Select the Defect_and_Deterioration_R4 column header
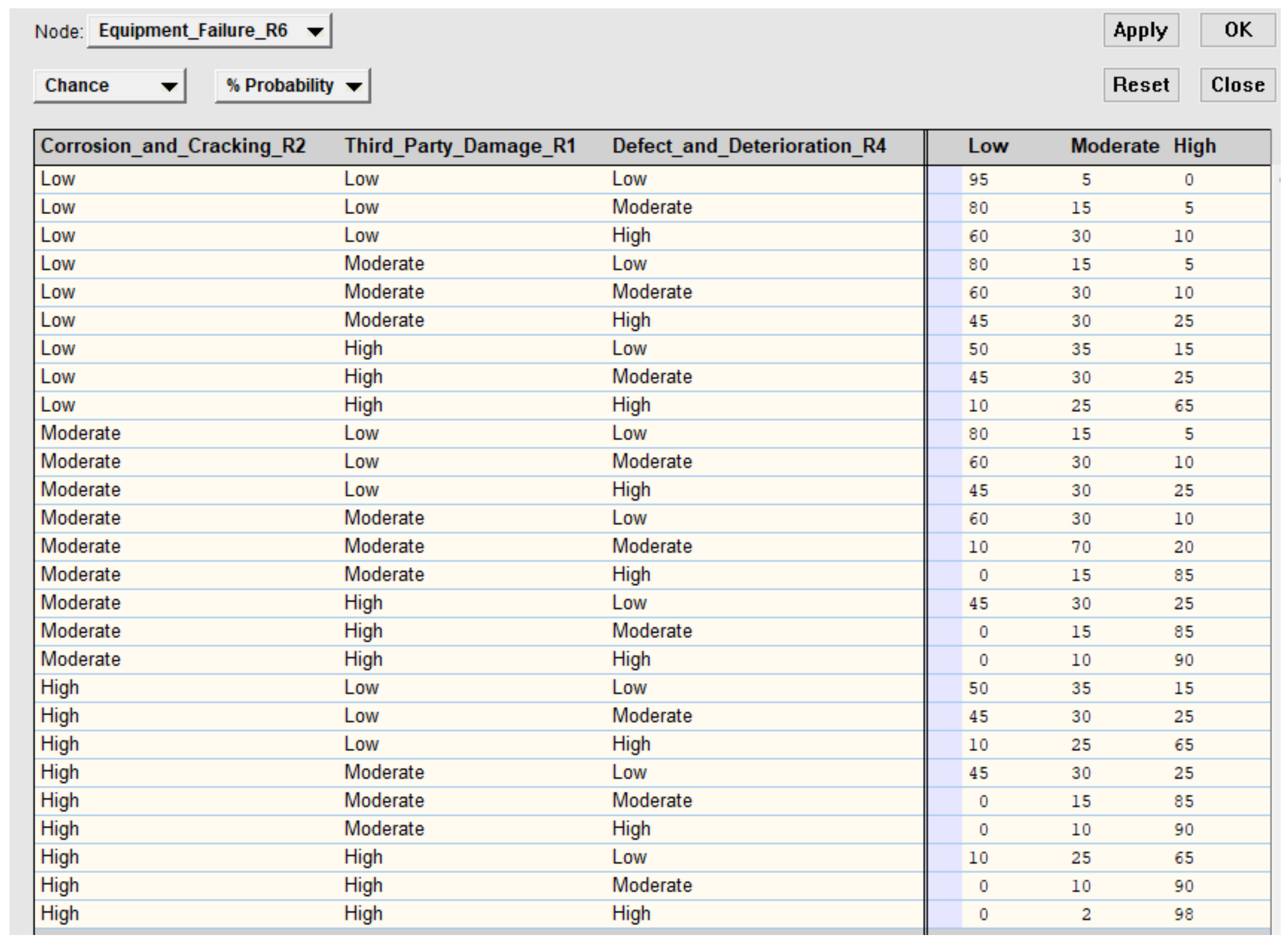The width and height of the screenshot is (1288, 943). point(748,146)
